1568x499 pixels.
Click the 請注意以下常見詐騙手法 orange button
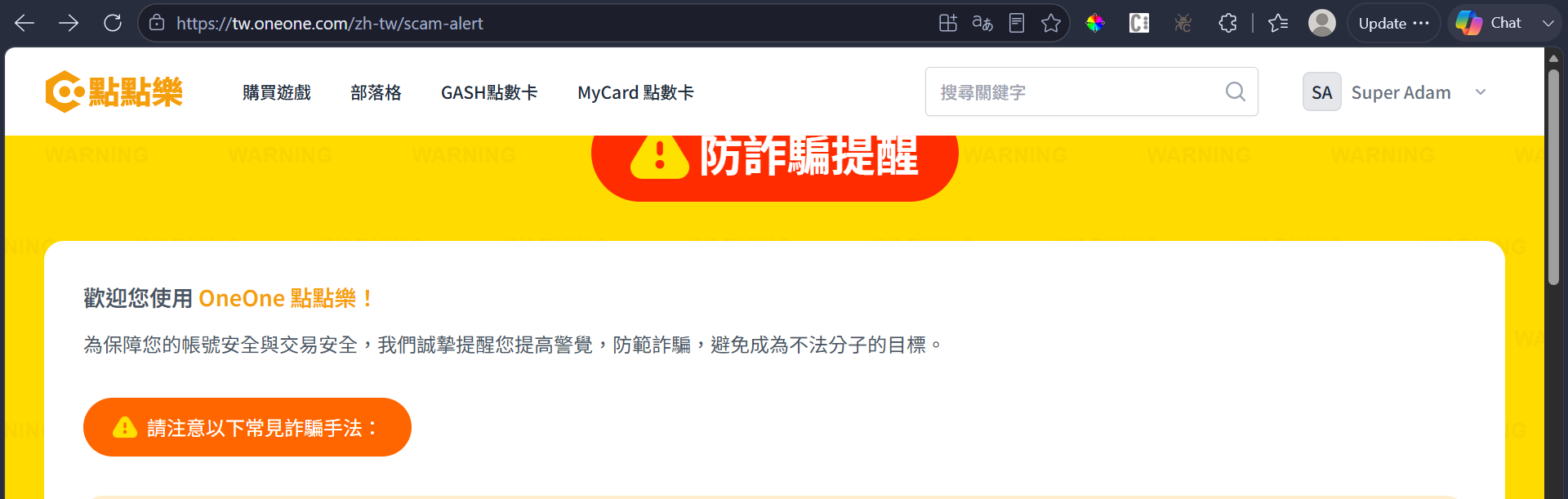[x=247, y=427]
